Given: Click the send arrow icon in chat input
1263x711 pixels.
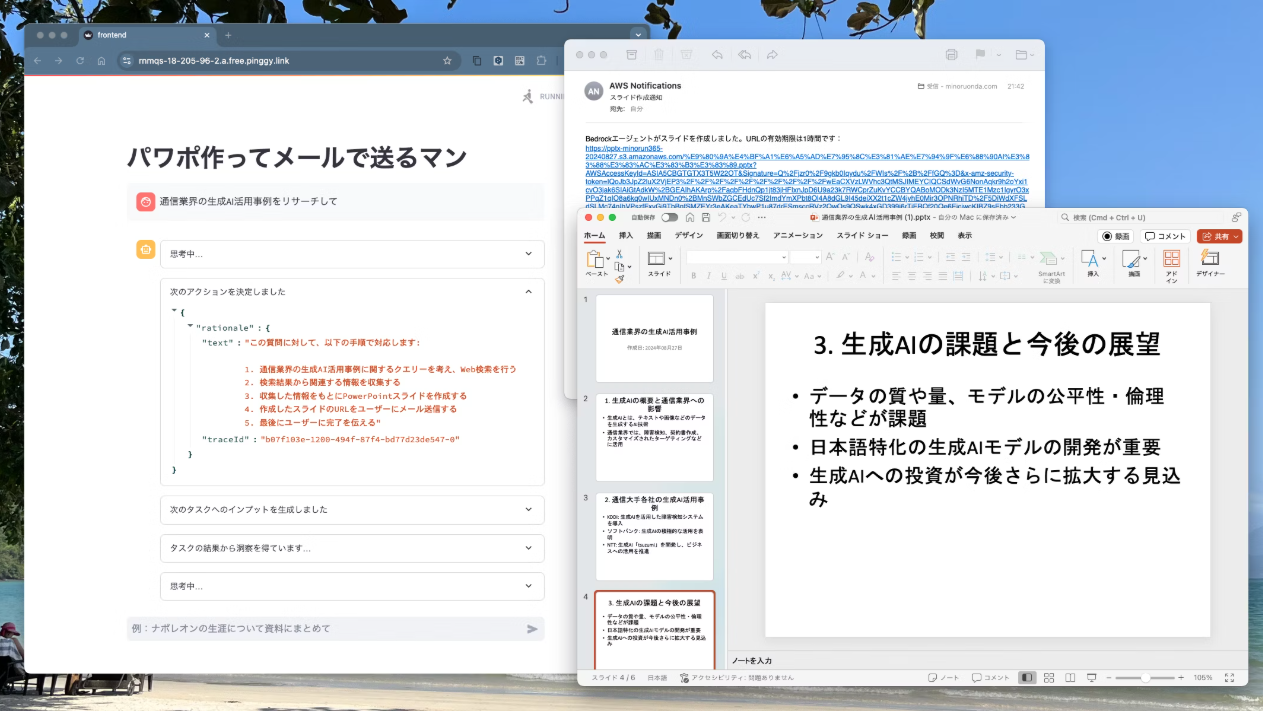Looking at the screenshot, I should pyautogui.click(x=532, y=629).
